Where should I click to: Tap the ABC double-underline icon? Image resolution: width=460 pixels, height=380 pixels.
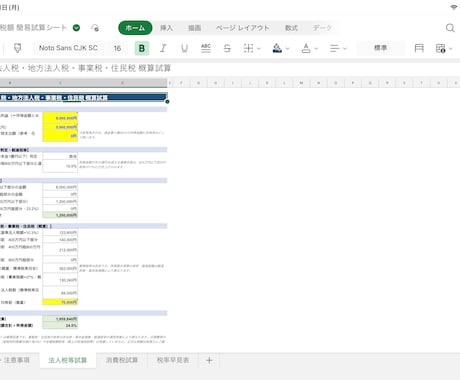(x=206, y=48)
